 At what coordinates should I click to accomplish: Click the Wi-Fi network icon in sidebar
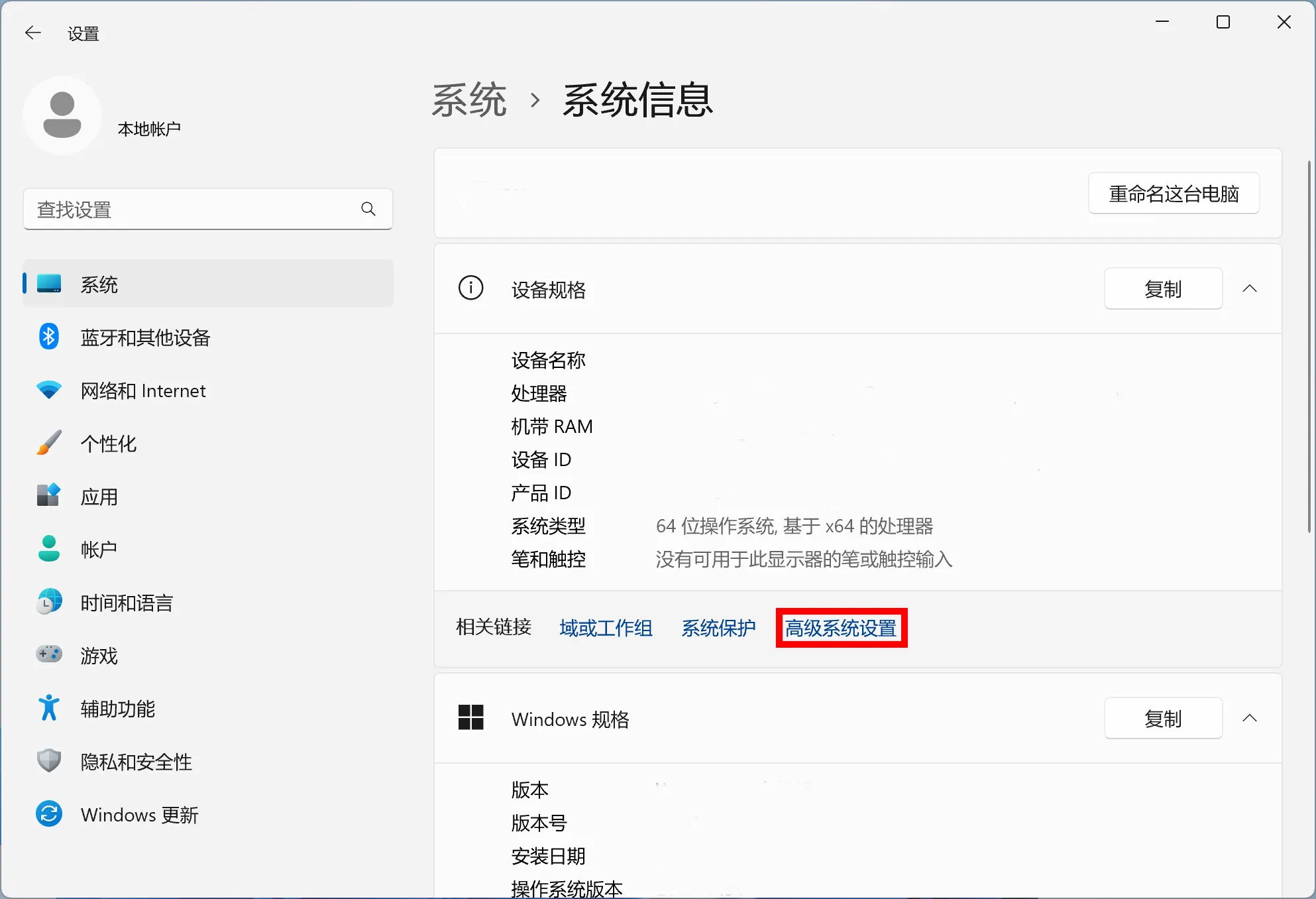pyautogui.click(x=49, y=390)
